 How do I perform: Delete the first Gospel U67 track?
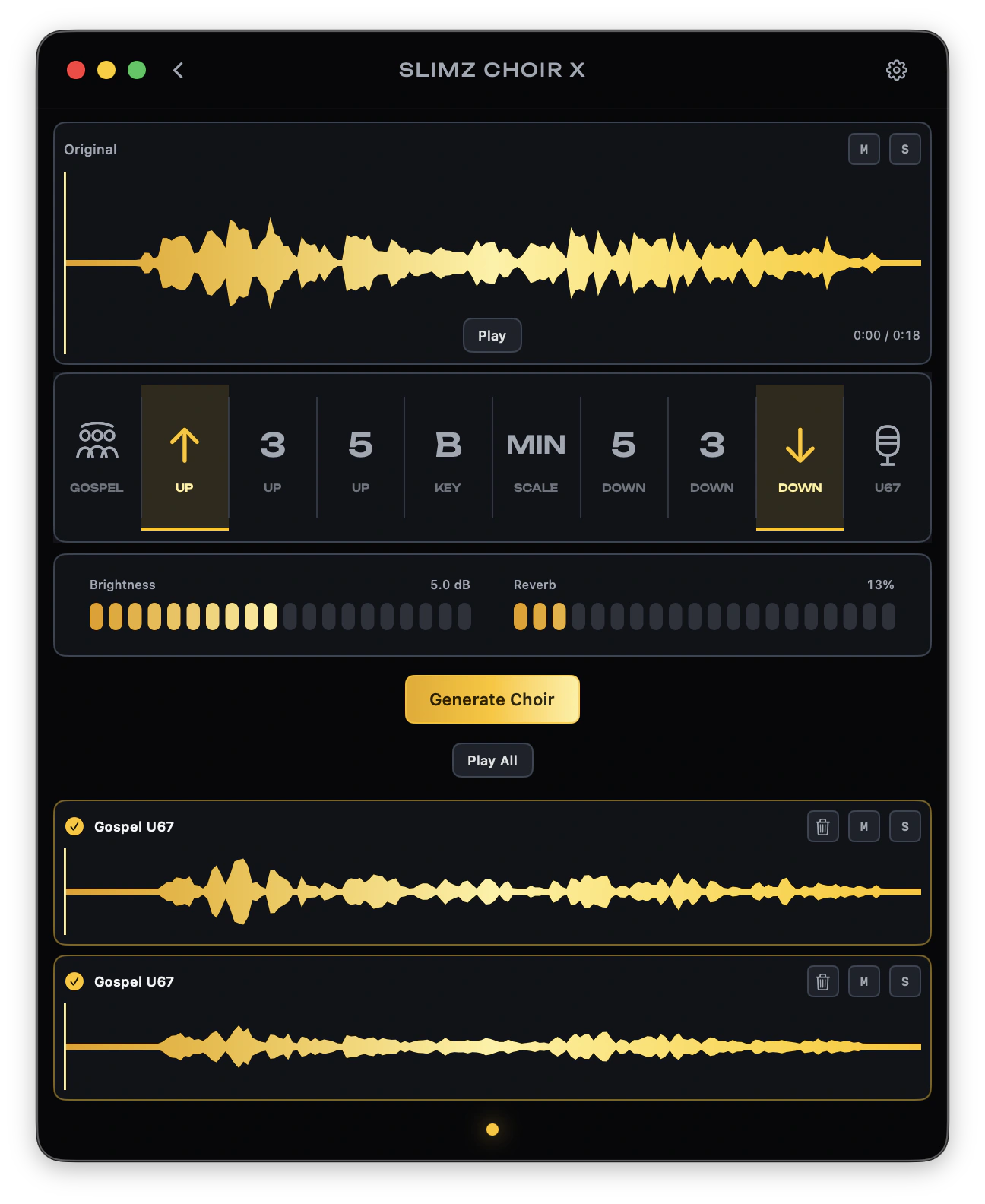click(x=823, y=826)
